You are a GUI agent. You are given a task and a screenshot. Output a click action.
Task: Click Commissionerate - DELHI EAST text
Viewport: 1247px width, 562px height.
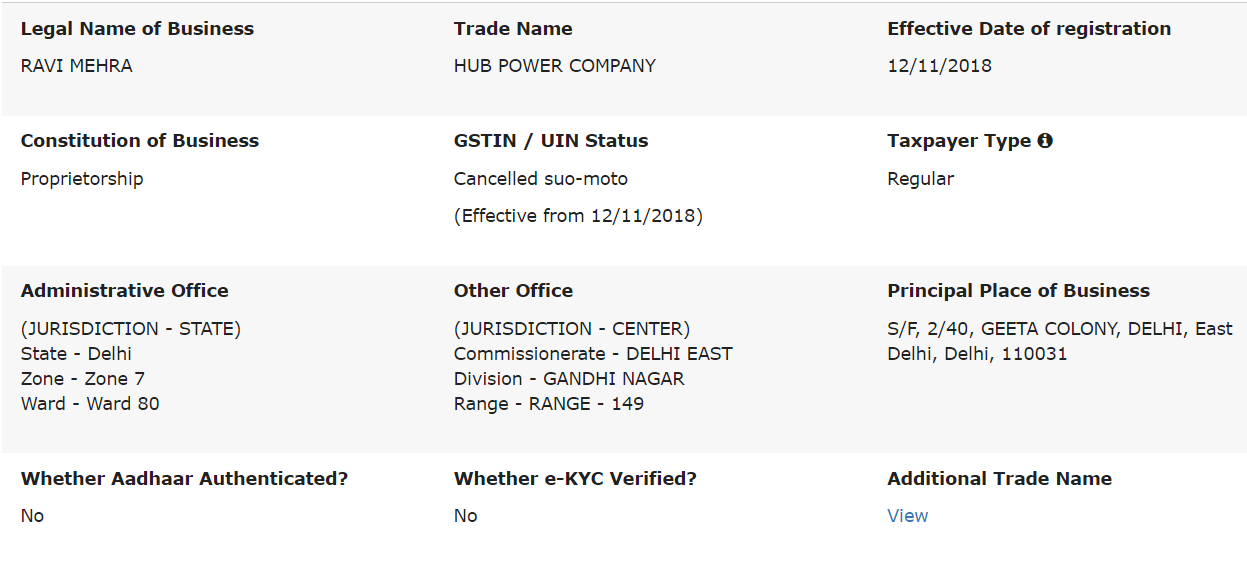pyautogui.click(x=592, y=354)
